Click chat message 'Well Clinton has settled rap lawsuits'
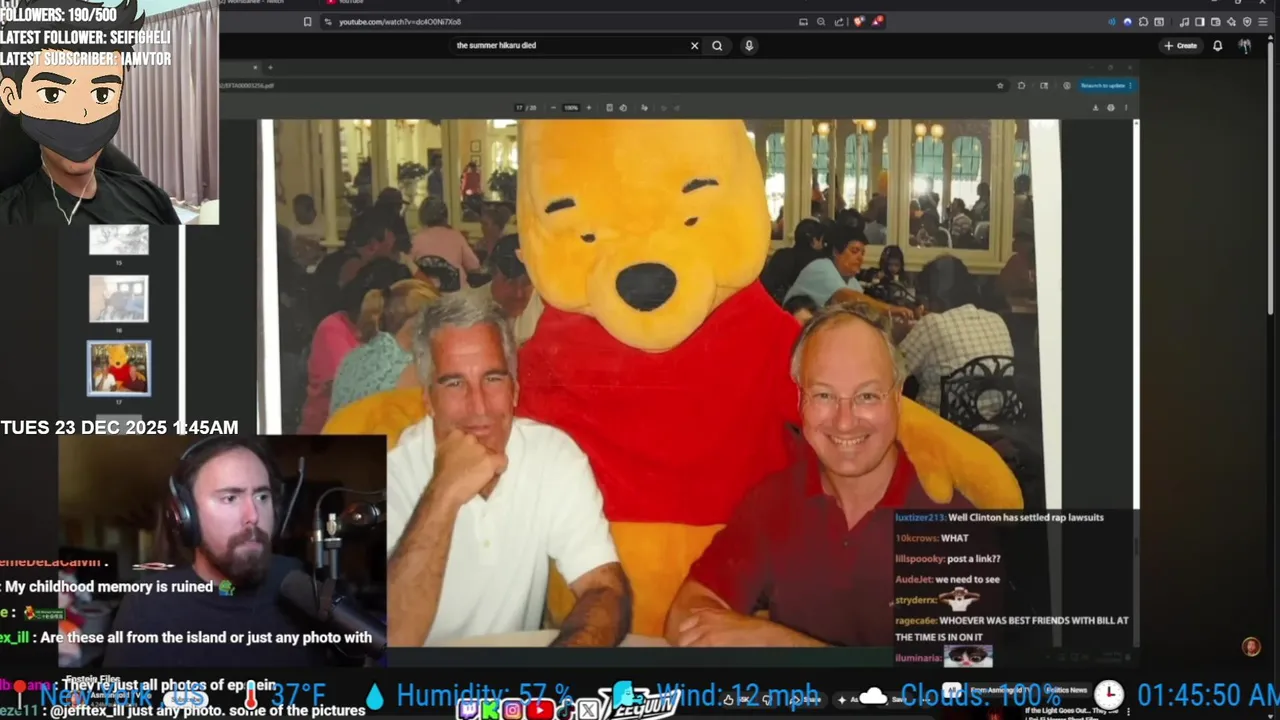Screen dimensions: 1280x720 pyautogui.click(x=1025, y=517)
